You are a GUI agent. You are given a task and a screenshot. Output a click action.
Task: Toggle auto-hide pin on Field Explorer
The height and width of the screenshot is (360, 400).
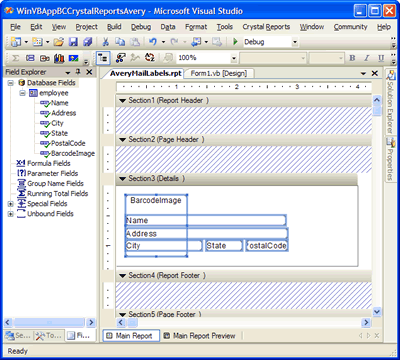click(78, 72)
